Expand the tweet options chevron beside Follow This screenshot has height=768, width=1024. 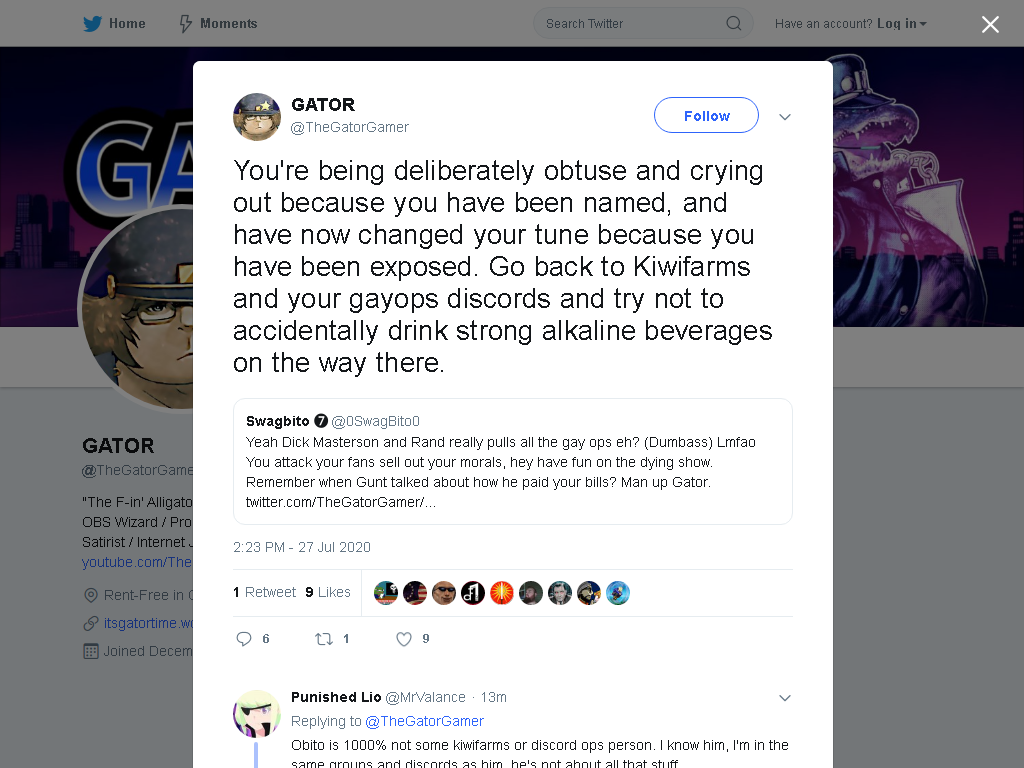[x=785, y=117]
